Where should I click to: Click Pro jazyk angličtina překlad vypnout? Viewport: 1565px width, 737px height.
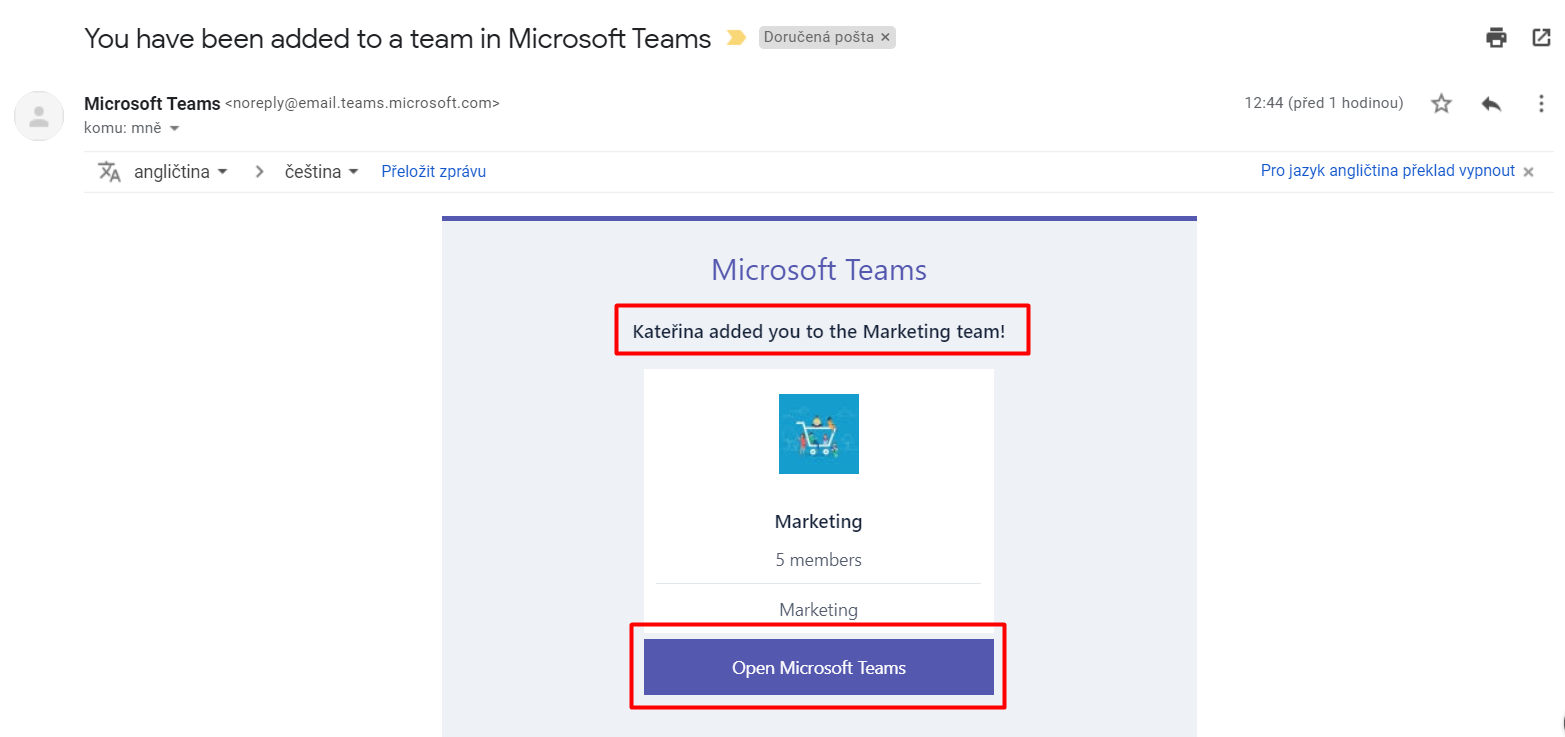[x=1388, y=171]
